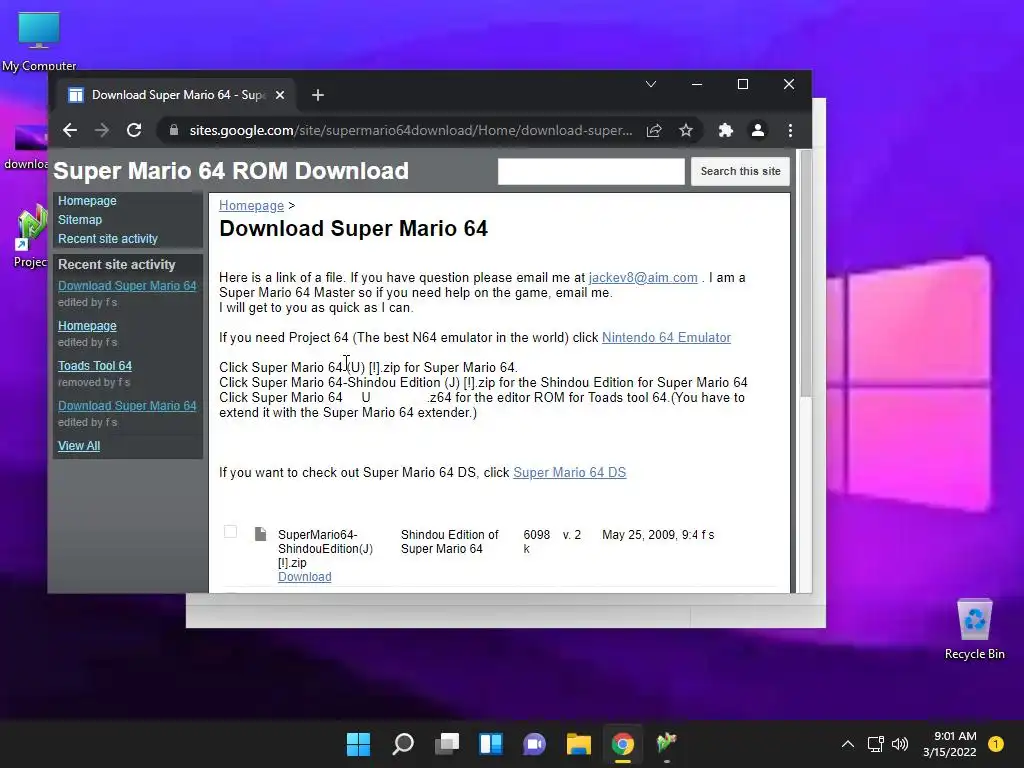
Task: Open Widgets from the taskbar
Action: click(x=490, y=744)
